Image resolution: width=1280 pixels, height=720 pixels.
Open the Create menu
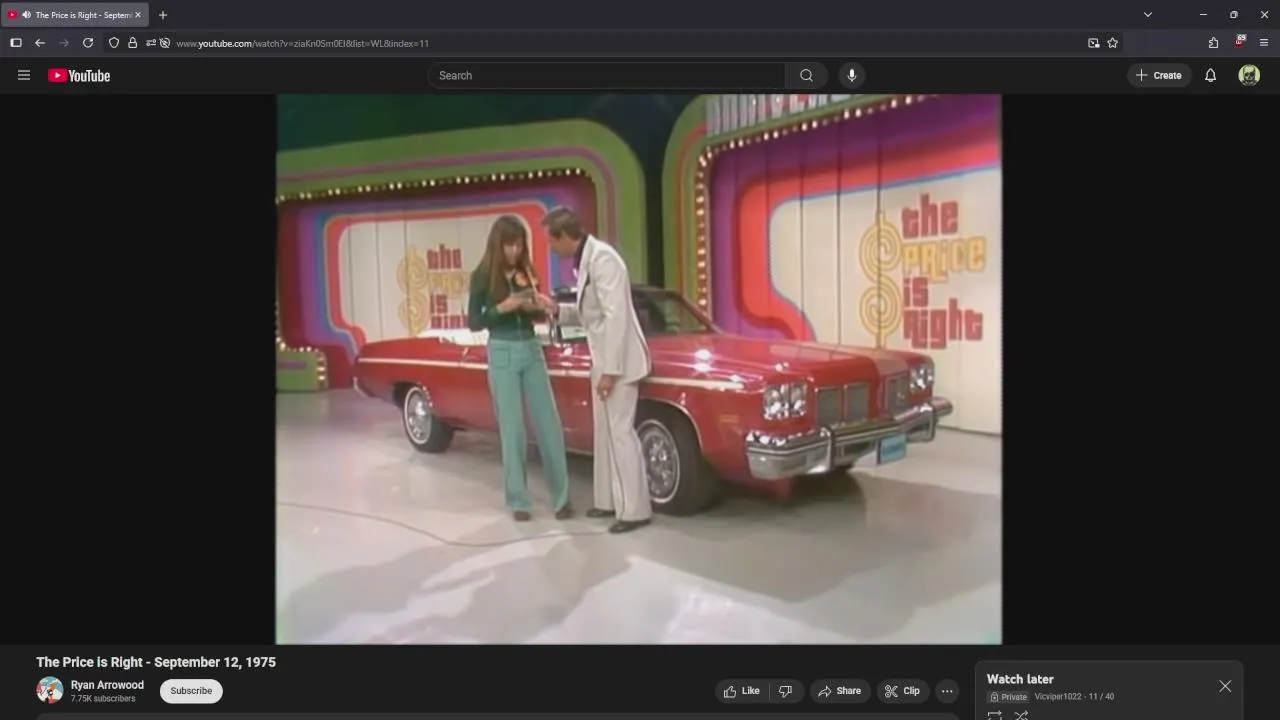tap(1159, 75)
